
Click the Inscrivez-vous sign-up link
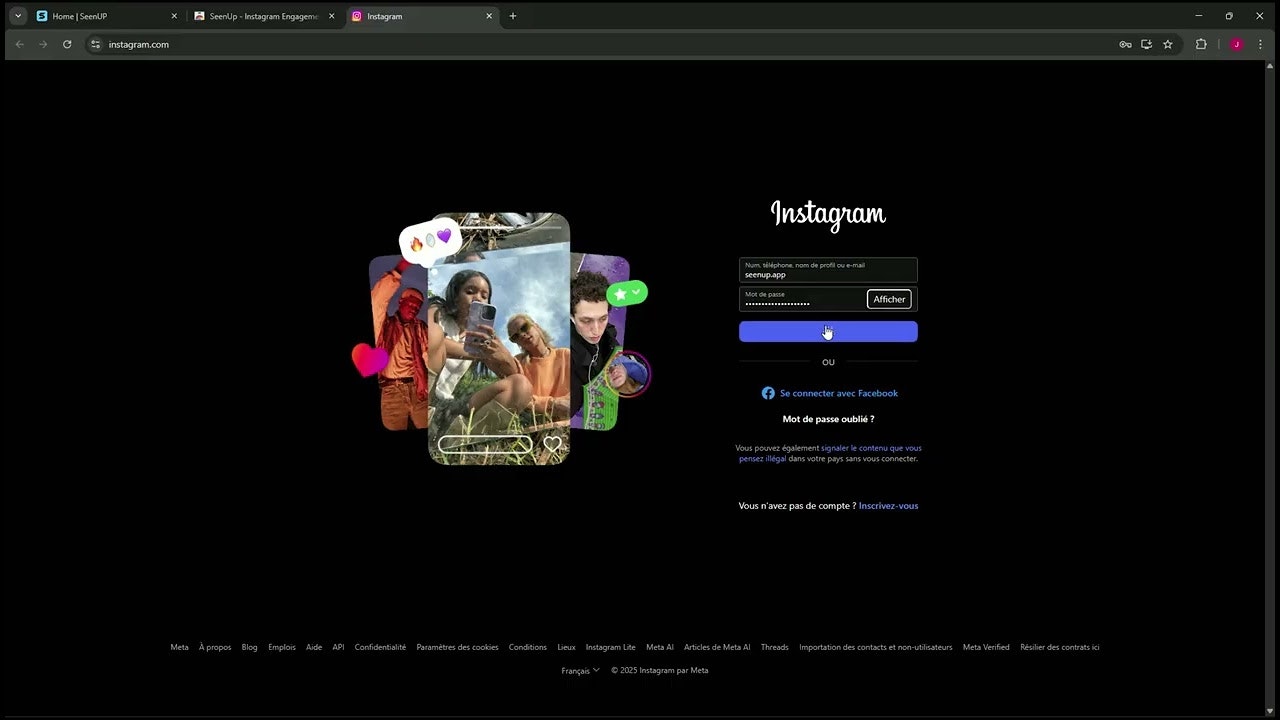(x=888, y=506)
